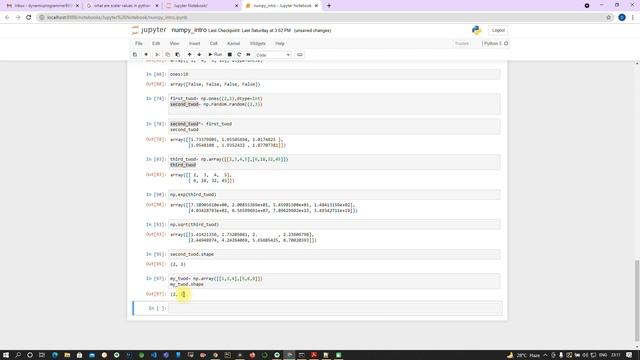Open the File menu
Screen dimensions: 640x360
[139, 43]
